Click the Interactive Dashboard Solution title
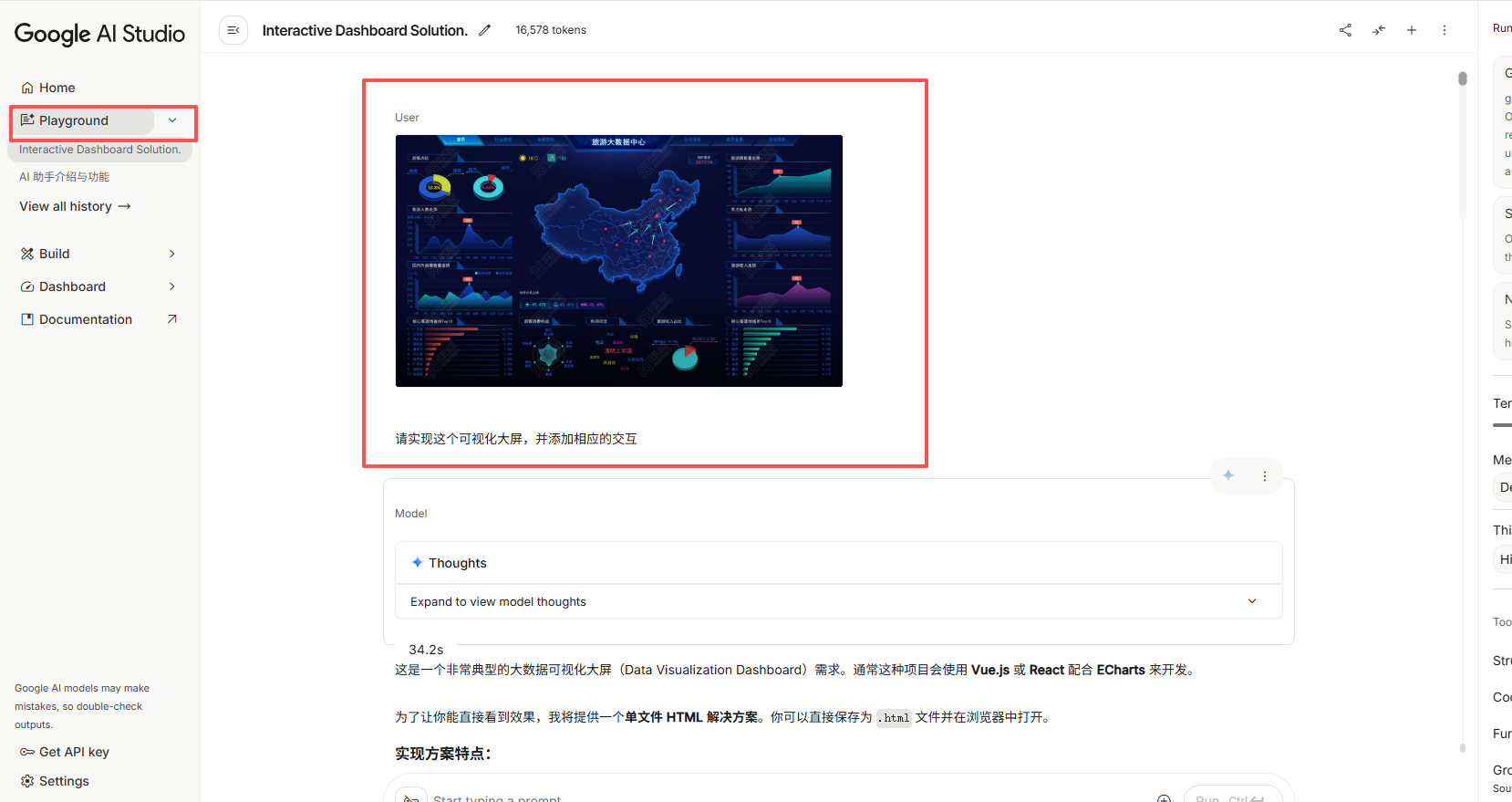Image resolution: width=1512 pixels, height=802 pixels. (x=365, y=30)
